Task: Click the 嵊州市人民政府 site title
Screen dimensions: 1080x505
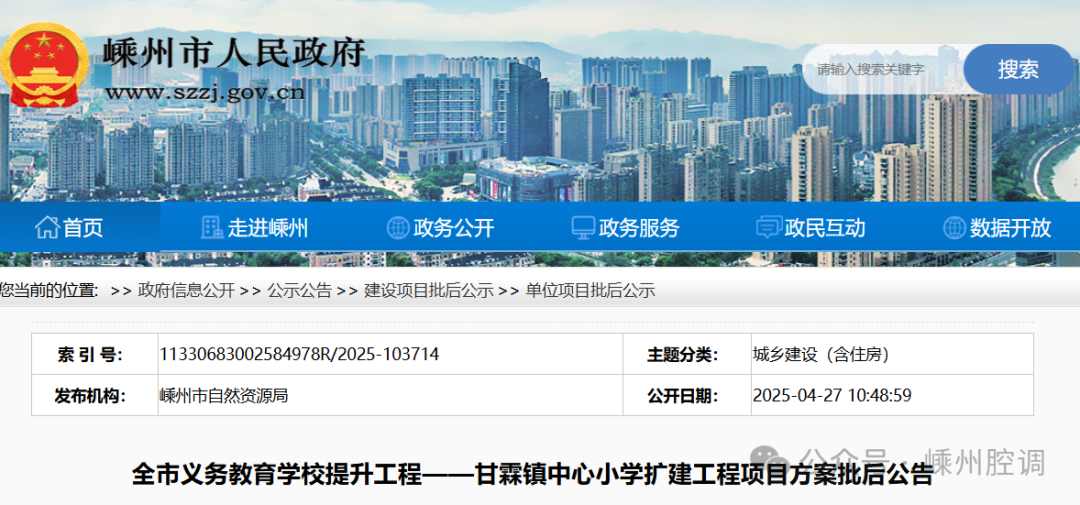Action: pos(235,53)
